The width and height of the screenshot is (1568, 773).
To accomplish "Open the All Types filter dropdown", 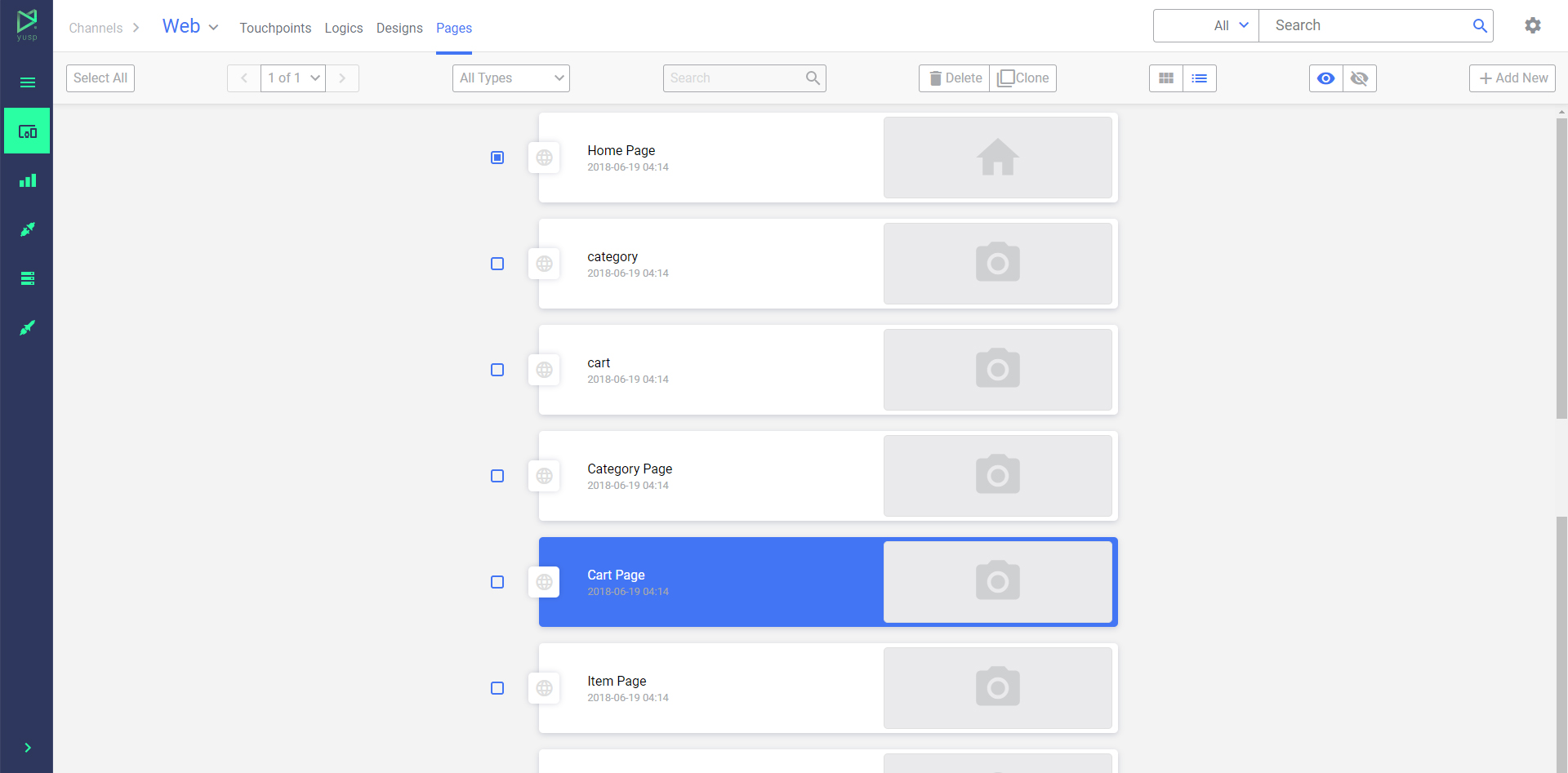I will [511, 78].
